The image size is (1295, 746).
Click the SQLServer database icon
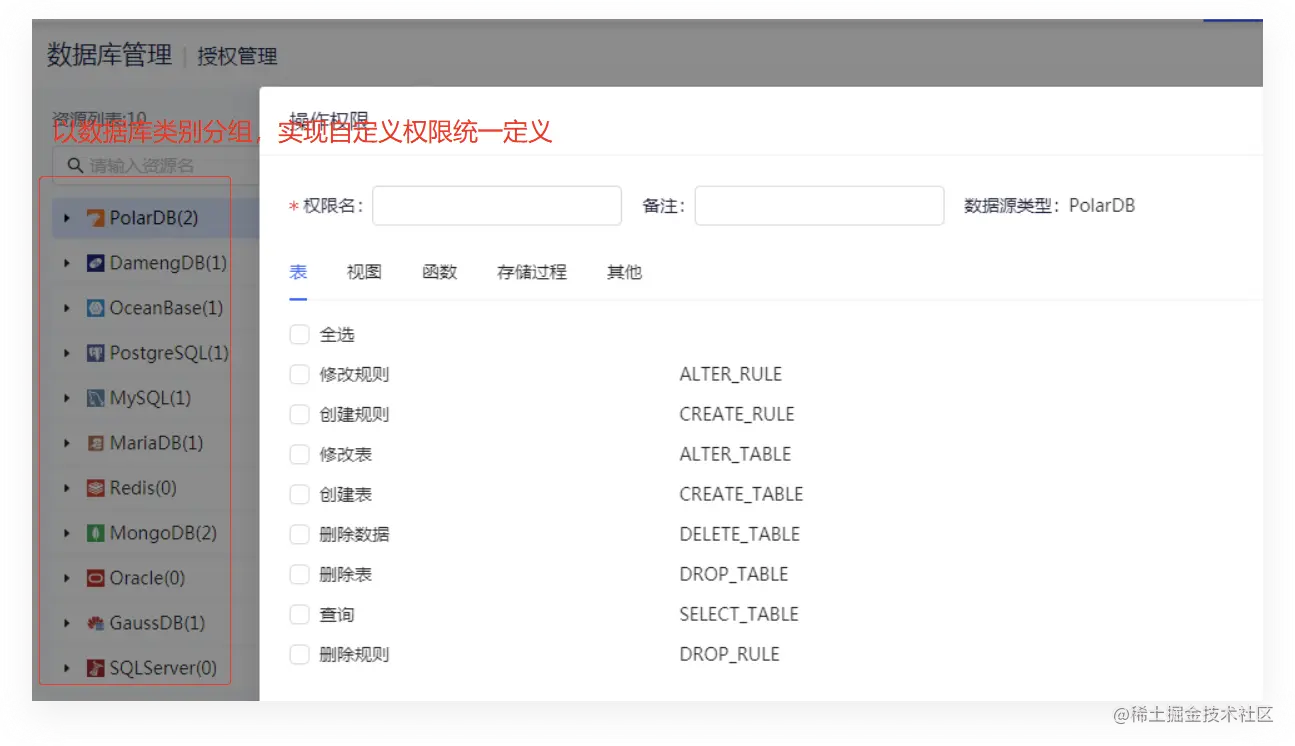pyautogui.click(x=96, y=668)
